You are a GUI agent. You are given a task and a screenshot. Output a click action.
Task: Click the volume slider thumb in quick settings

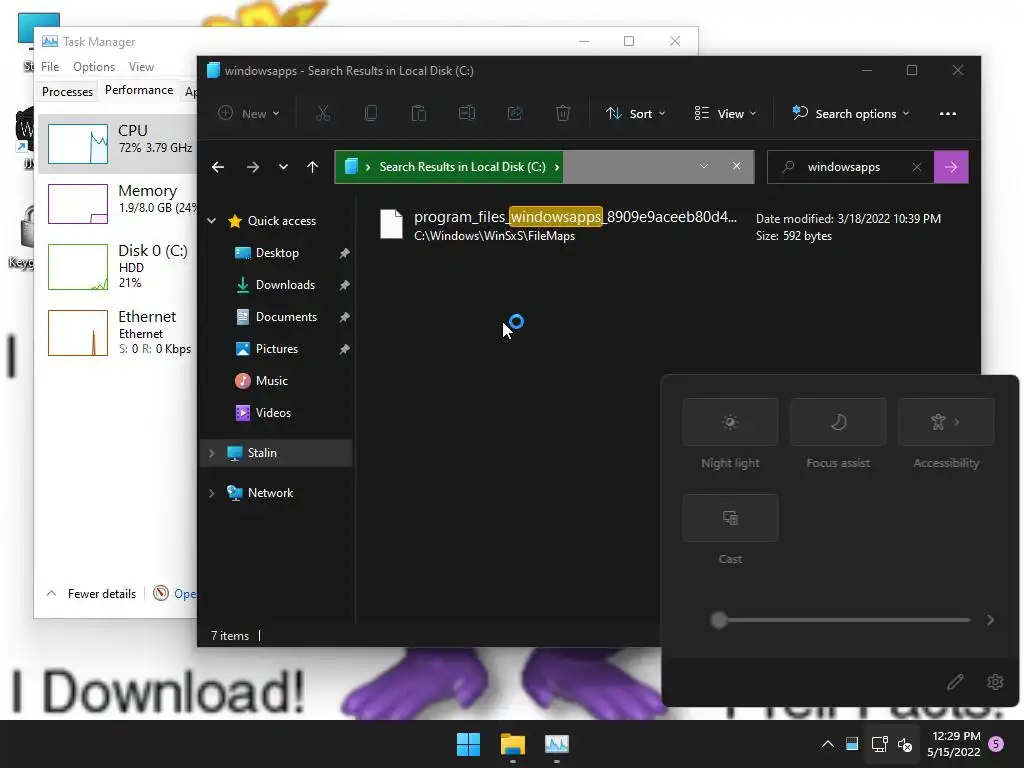(719, 620)
